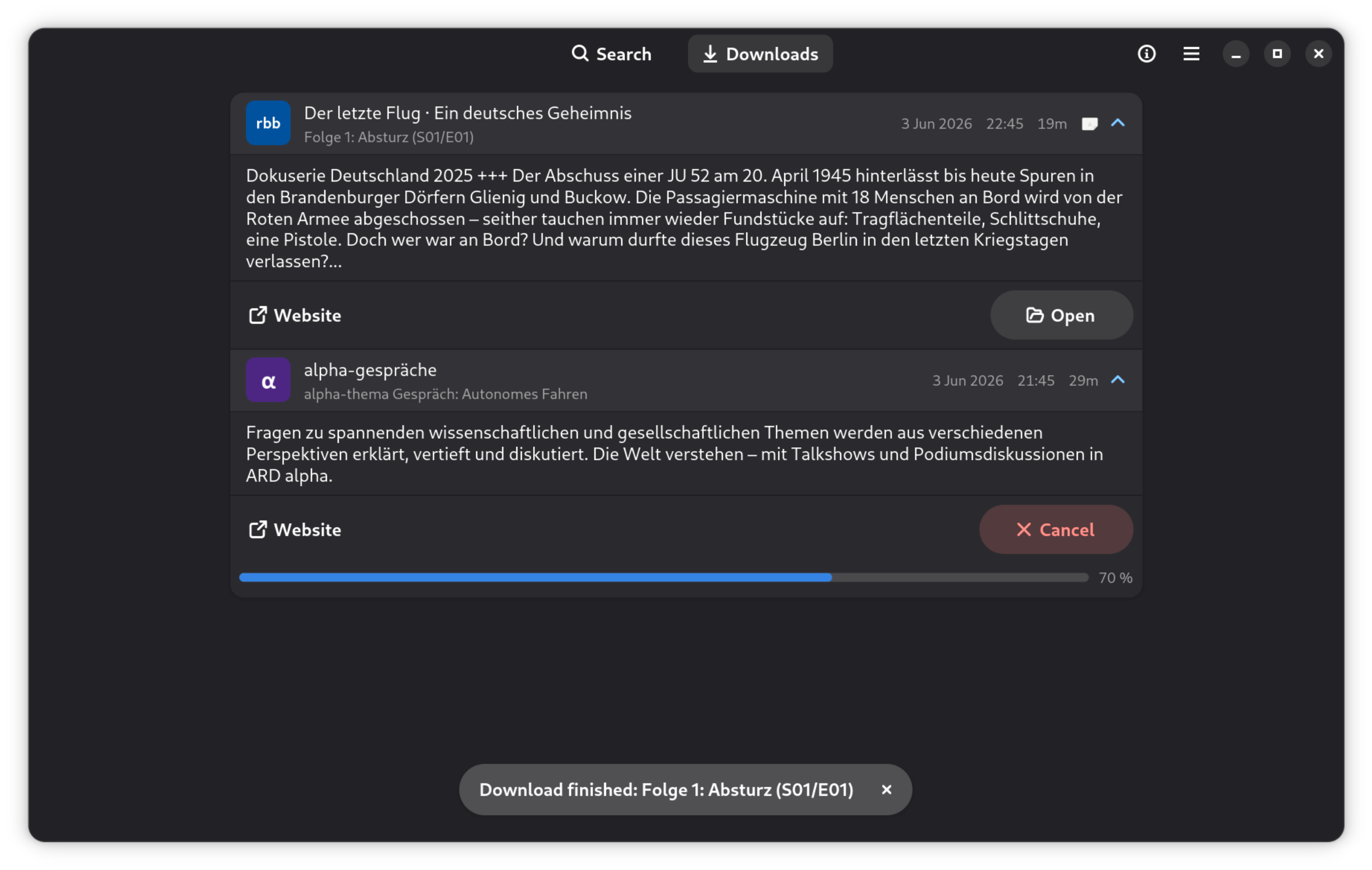Maximize the application window

tap(1277, 54)
